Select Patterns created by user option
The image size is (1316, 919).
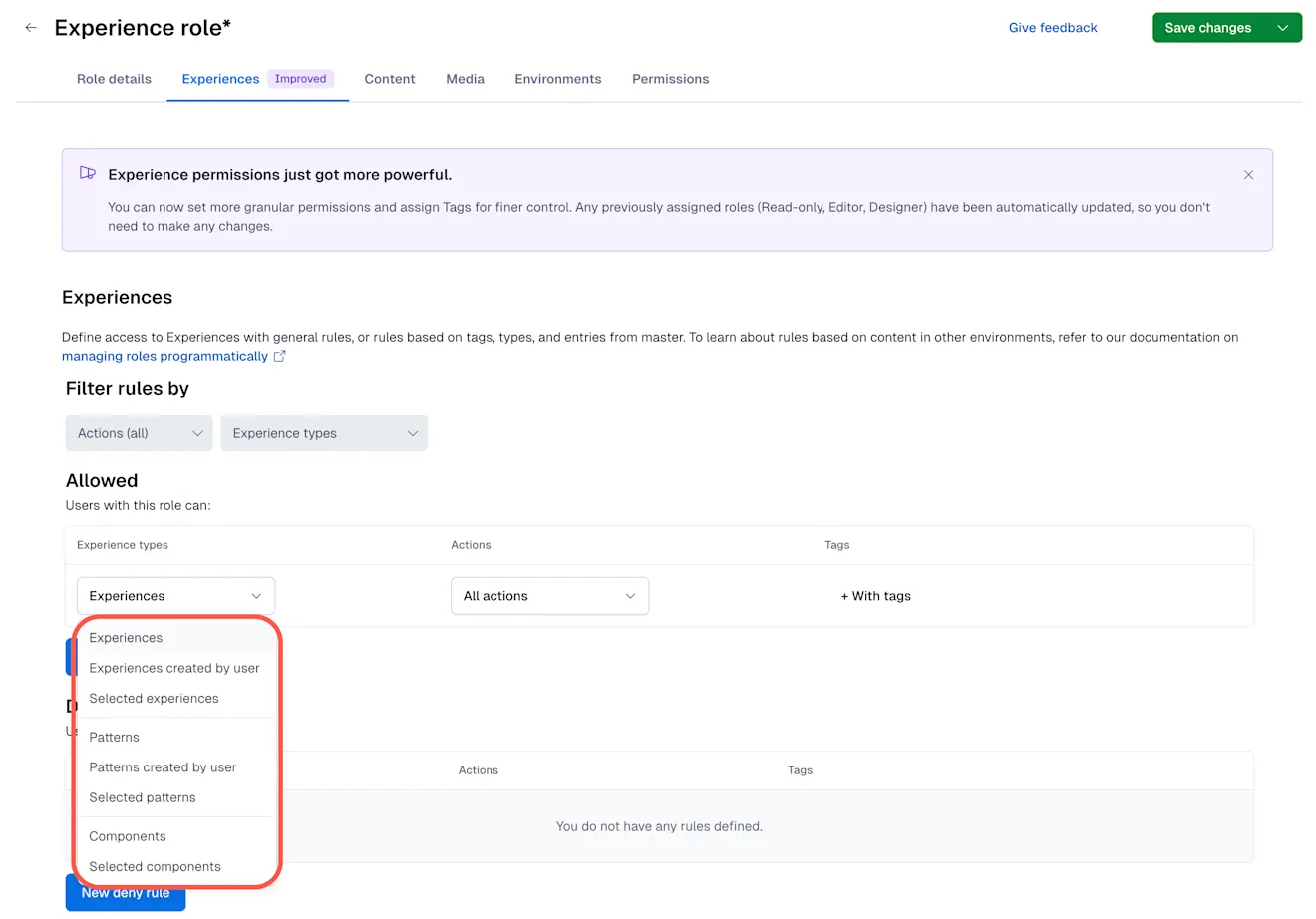(162, 766)
